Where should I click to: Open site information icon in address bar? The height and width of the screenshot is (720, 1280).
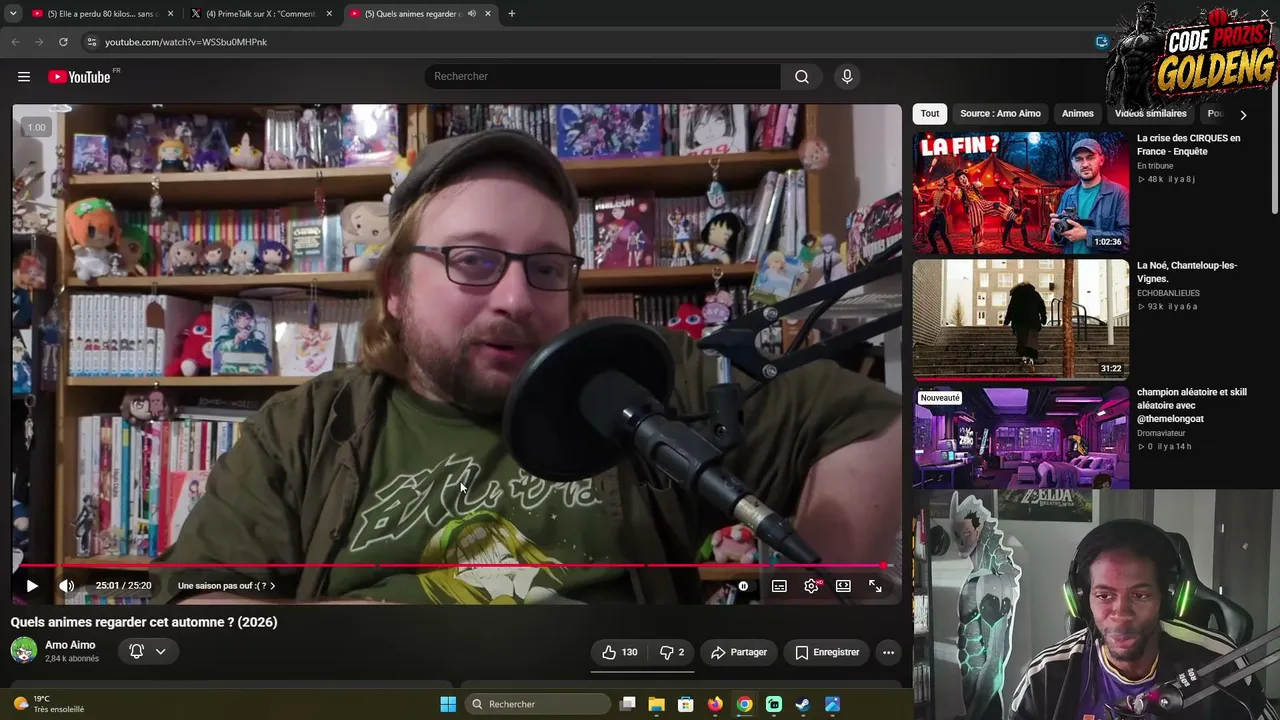point(91,42)
